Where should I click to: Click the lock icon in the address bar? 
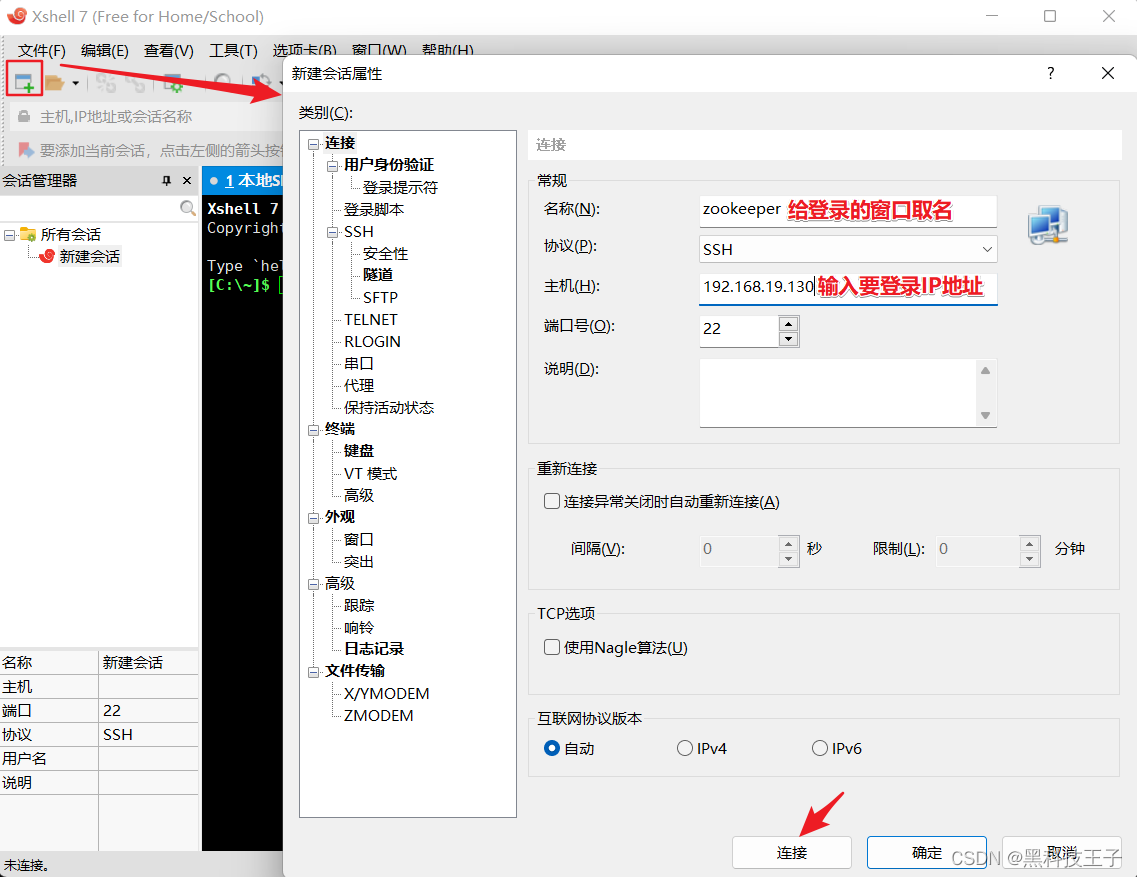click(24, 117)
